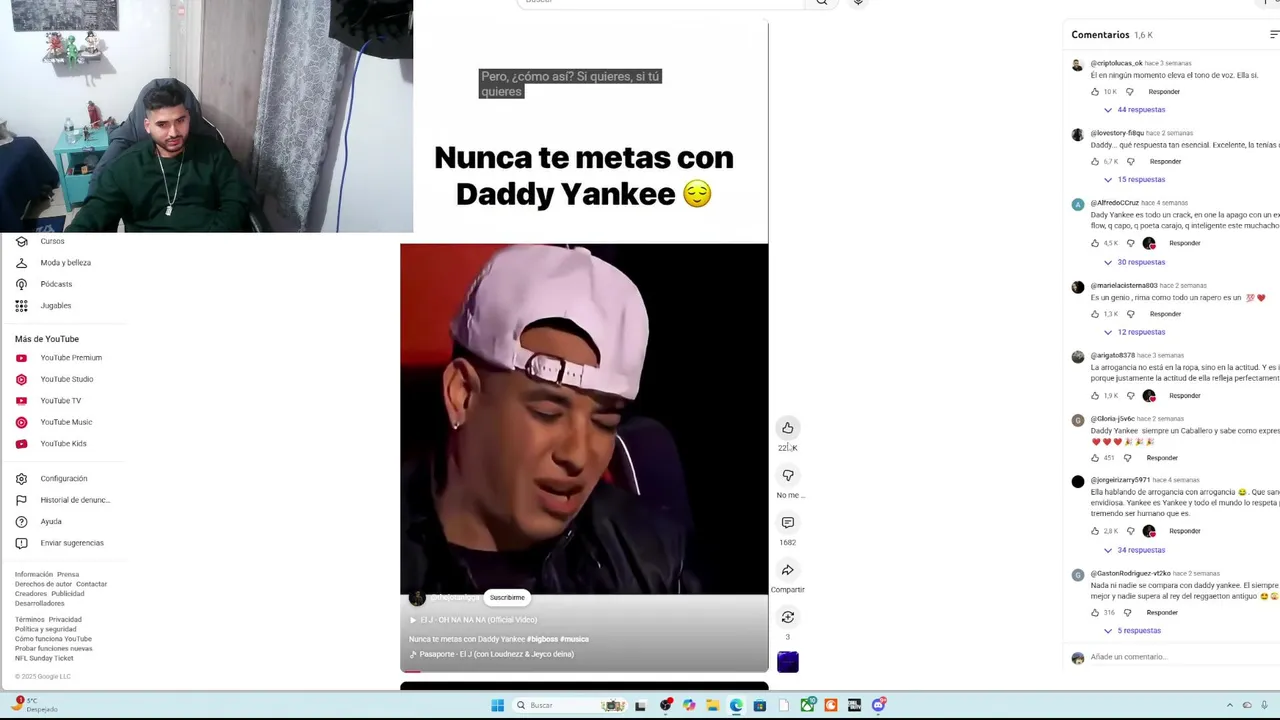Open the Windows Start menu

pos(497,705)
